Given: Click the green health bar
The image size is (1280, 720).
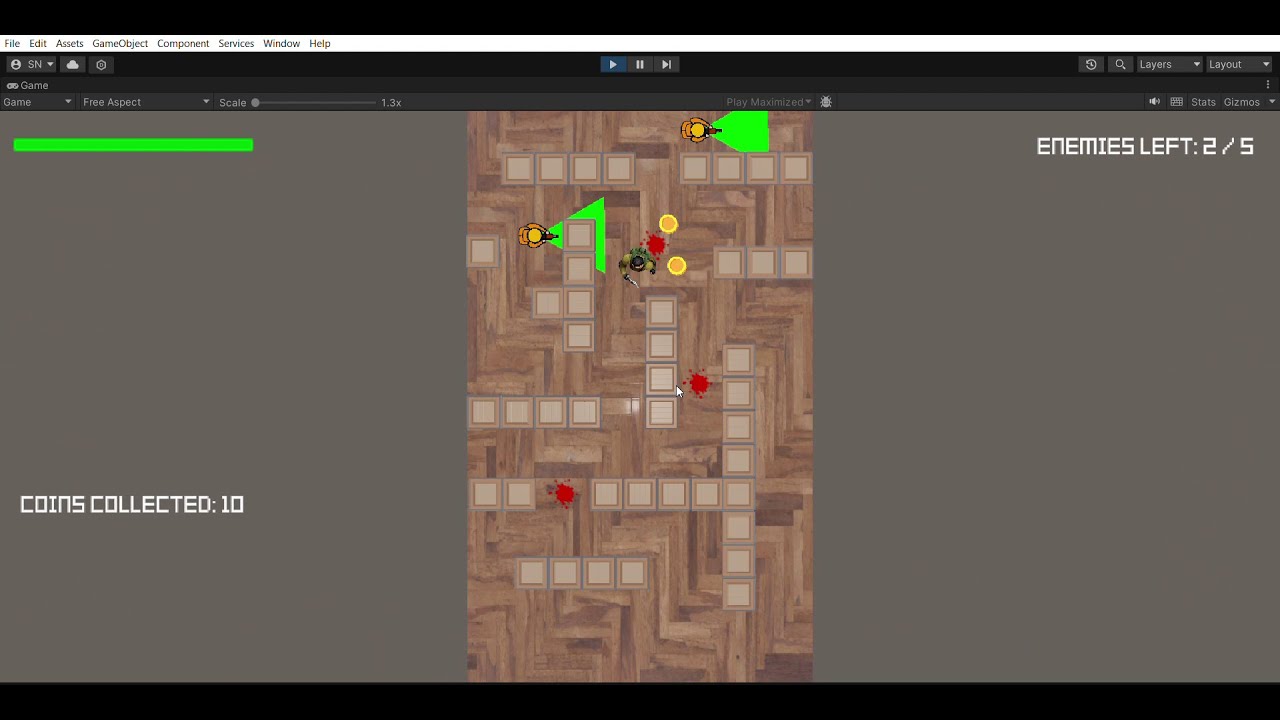Looking at the screenshot, I should (x=133, y=145).
